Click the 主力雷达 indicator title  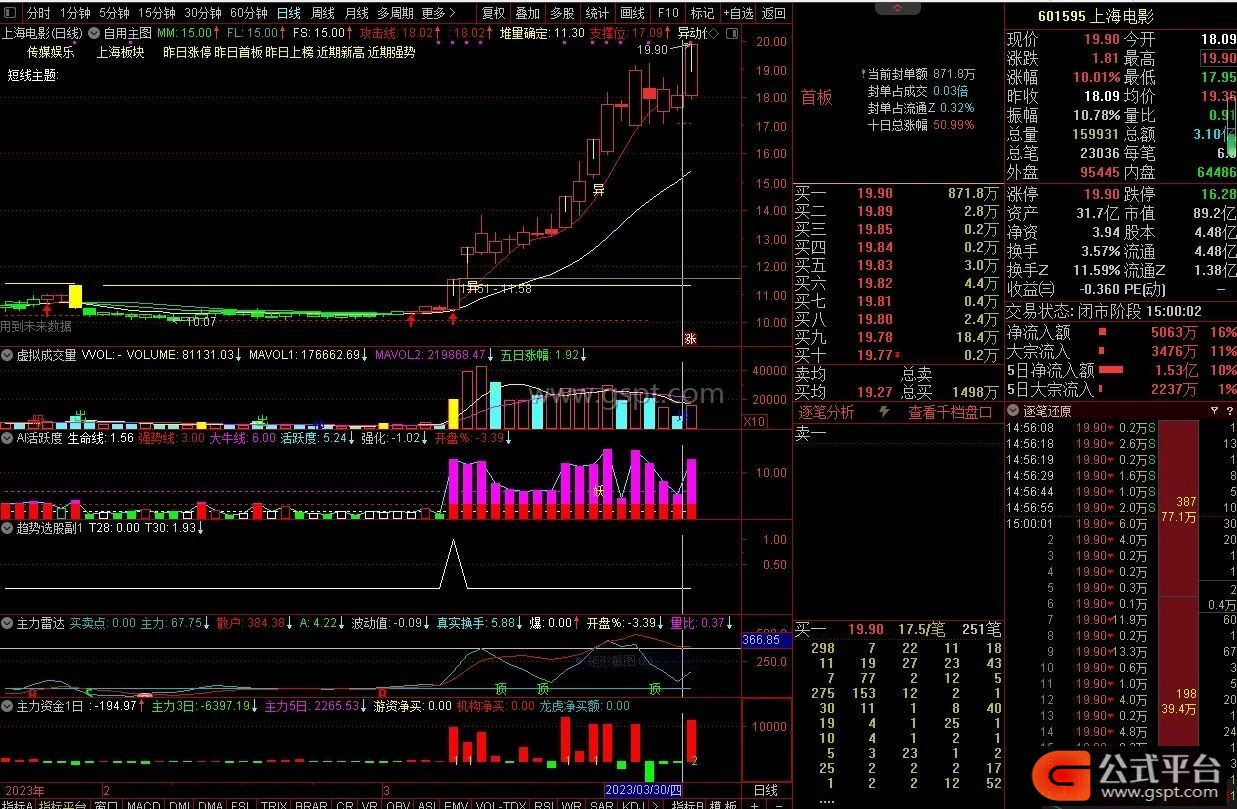tap(40, 623)
